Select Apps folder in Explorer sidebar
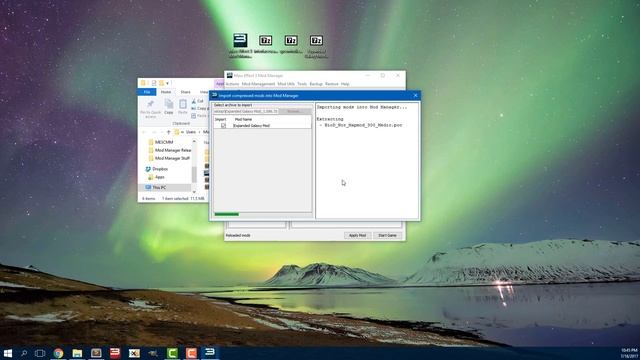 [x=156, y=177]
